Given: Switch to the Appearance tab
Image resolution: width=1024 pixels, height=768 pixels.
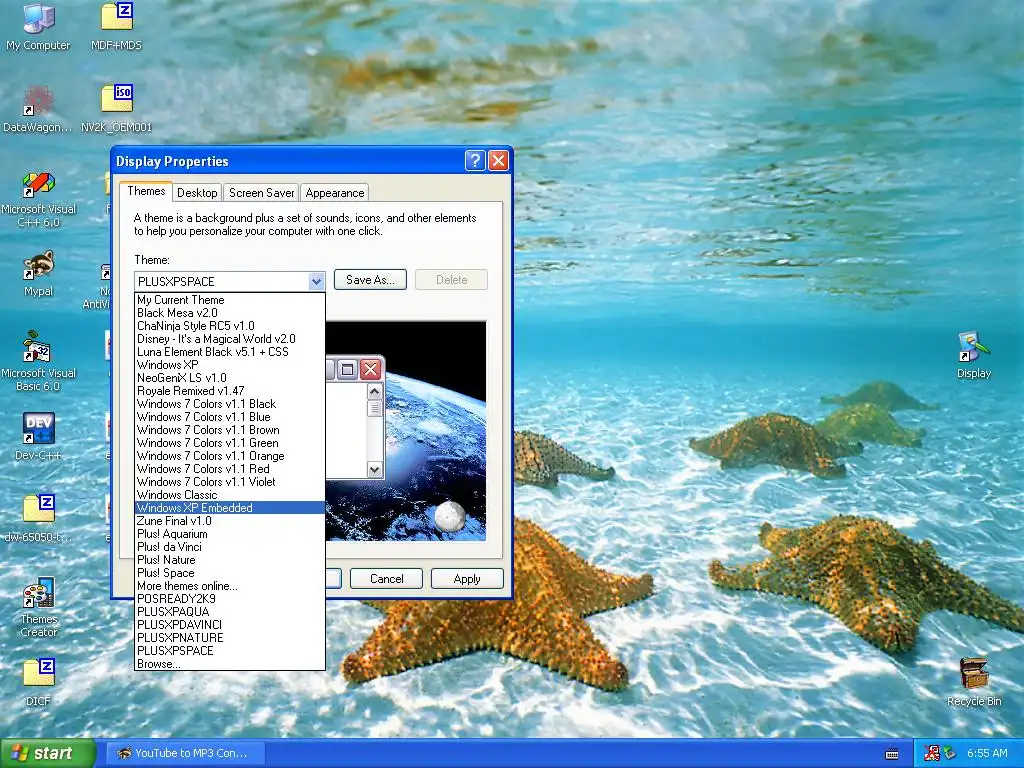Looking at the screenshot, I should point(335,193).
